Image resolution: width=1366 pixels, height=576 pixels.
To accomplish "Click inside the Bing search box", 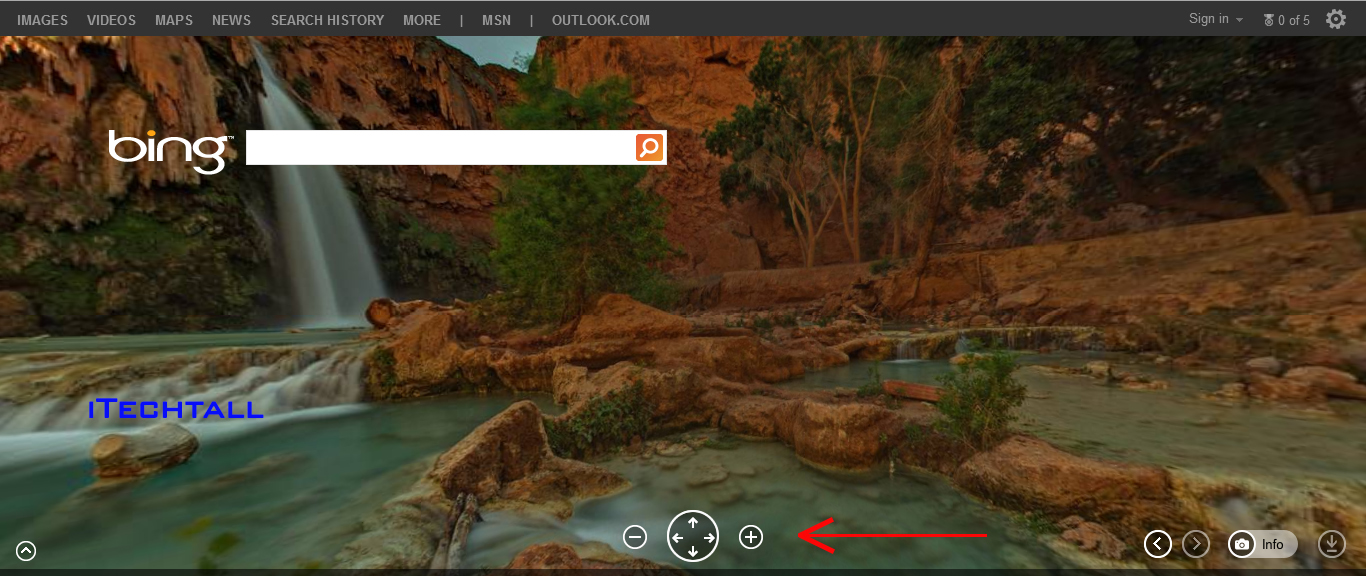I will pos(430,147).
